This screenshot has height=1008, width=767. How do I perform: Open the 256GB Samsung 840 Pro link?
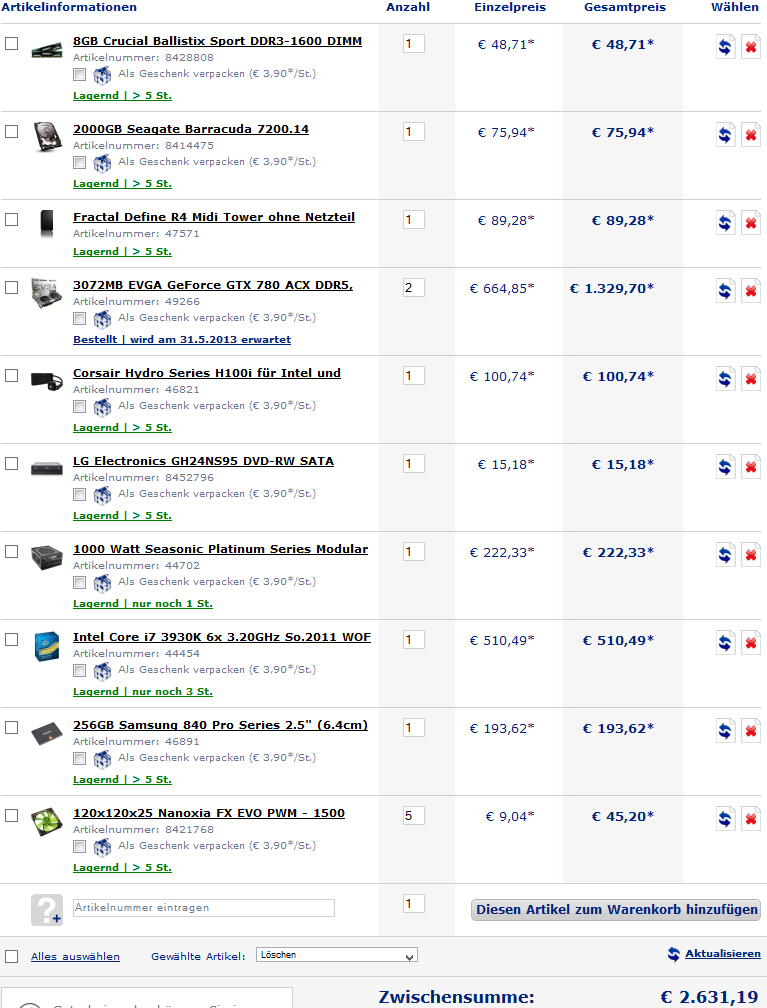pos(220,725)
